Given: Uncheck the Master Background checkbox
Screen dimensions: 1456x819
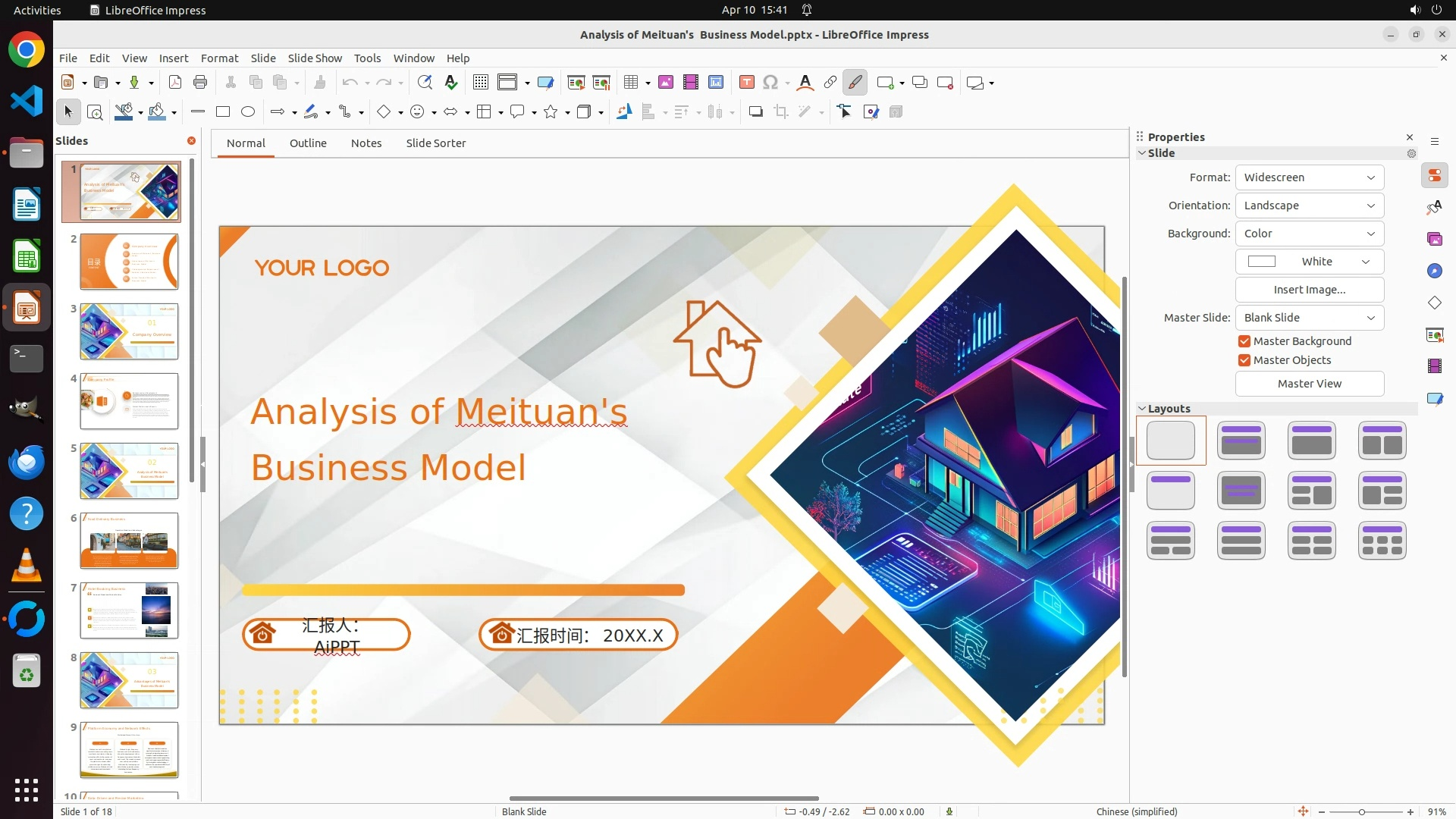Looking at the screenshot, I should [x=1244, y=341].
